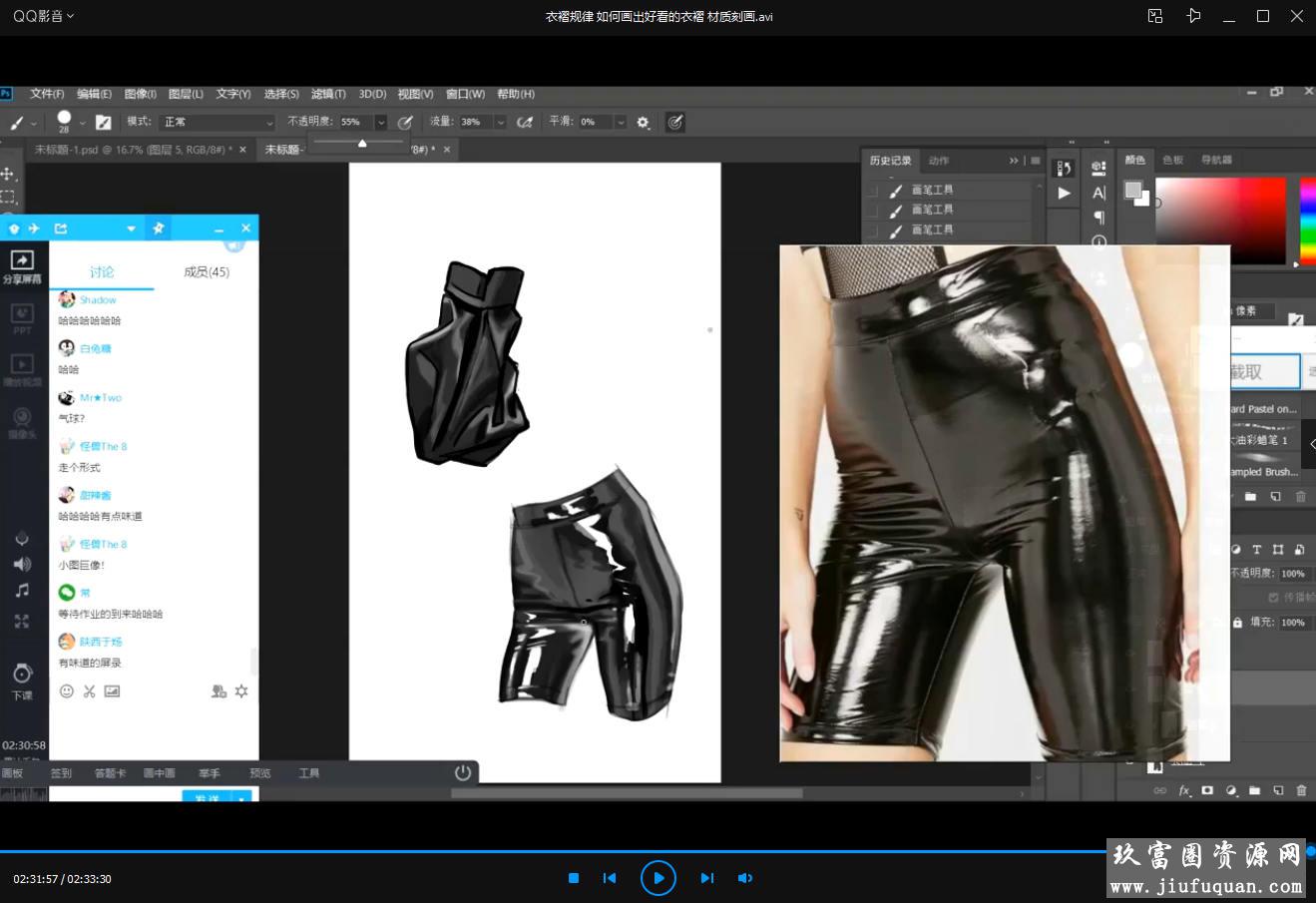Image resolution: width=1316 pixels, height=903 pixels.
Task: Click the music note icon in sidebar
Action: (x=22, y=591)
